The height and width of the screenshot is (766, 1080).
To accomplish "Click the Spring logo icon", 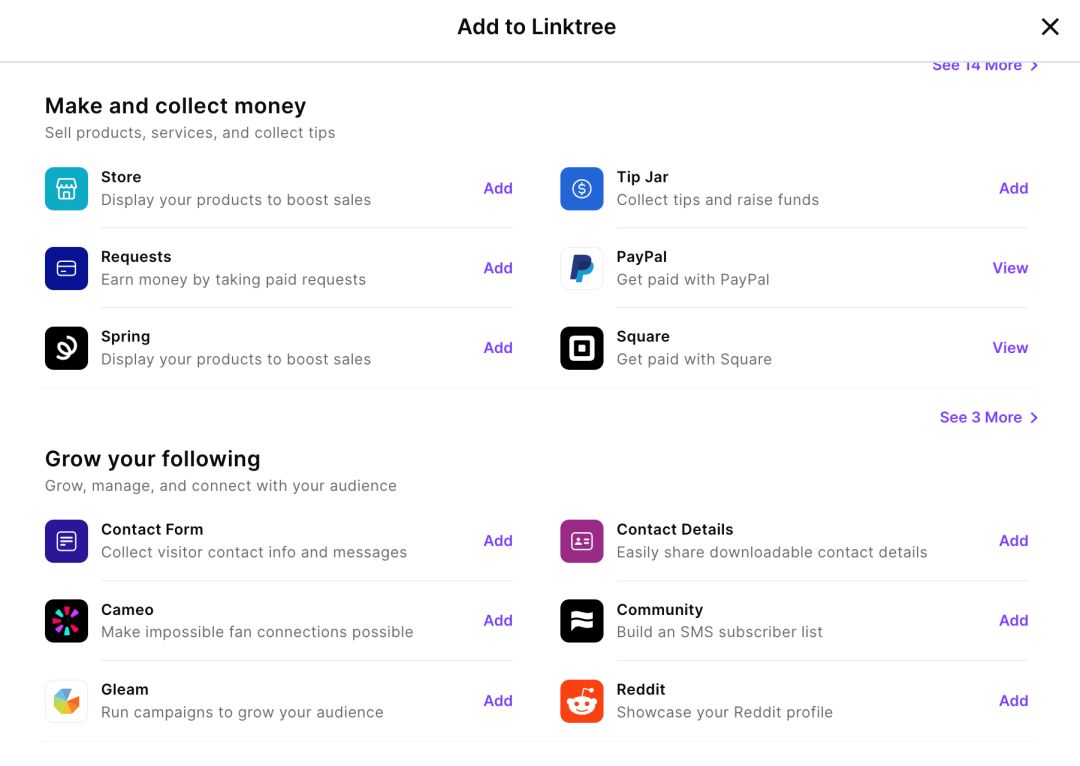I will [x=66, y=348].
